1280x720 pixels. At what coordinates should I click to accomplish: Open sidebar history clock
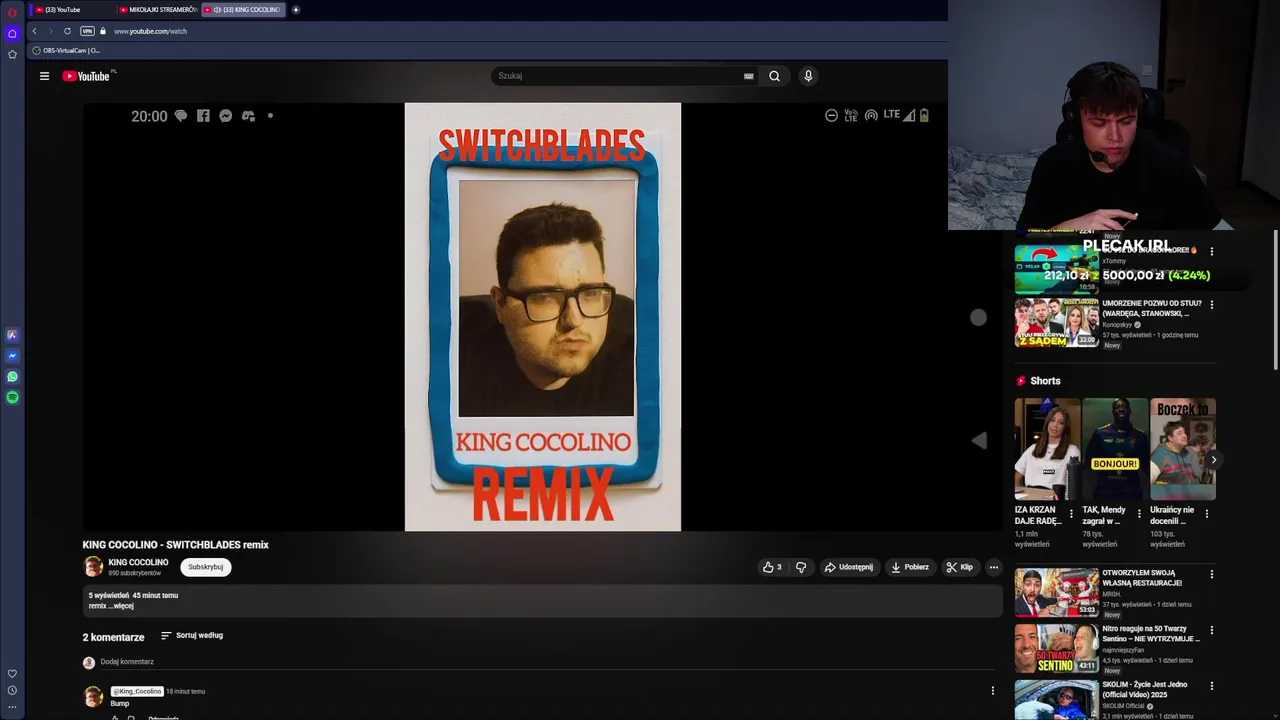(x=12, y=690)
